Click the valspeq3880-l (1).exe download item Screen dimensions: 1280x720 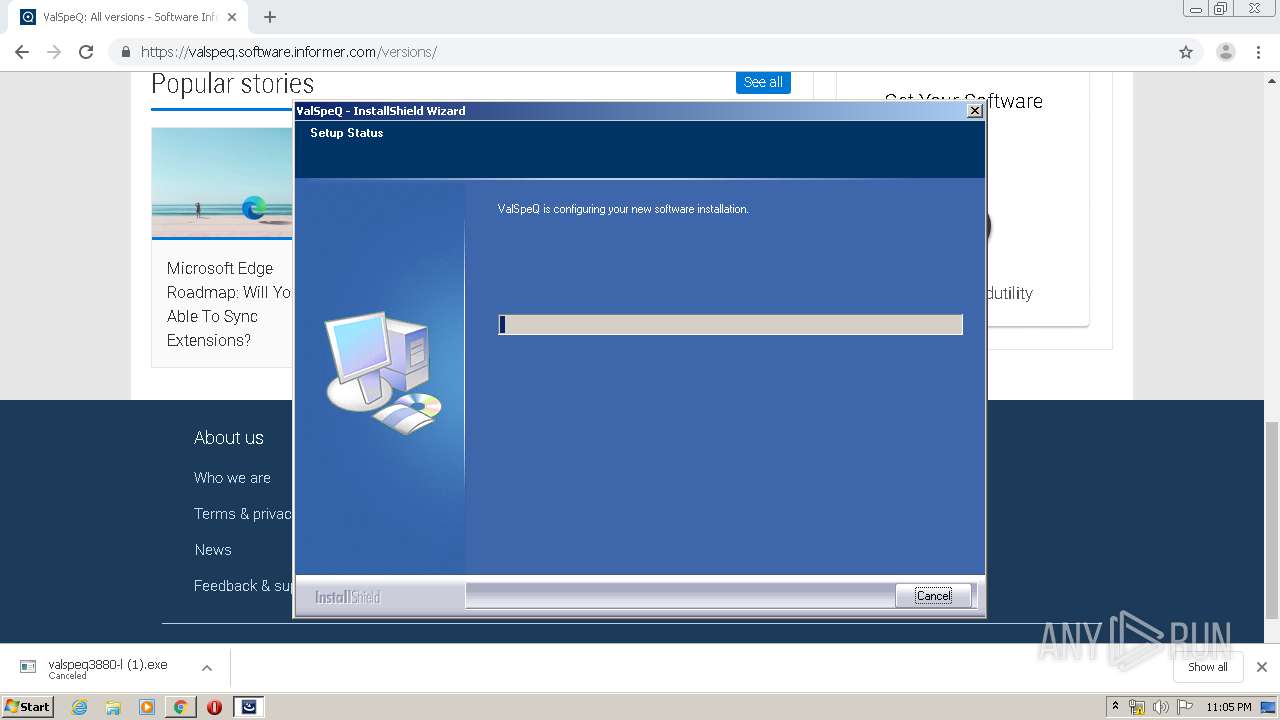pos(107,668)
